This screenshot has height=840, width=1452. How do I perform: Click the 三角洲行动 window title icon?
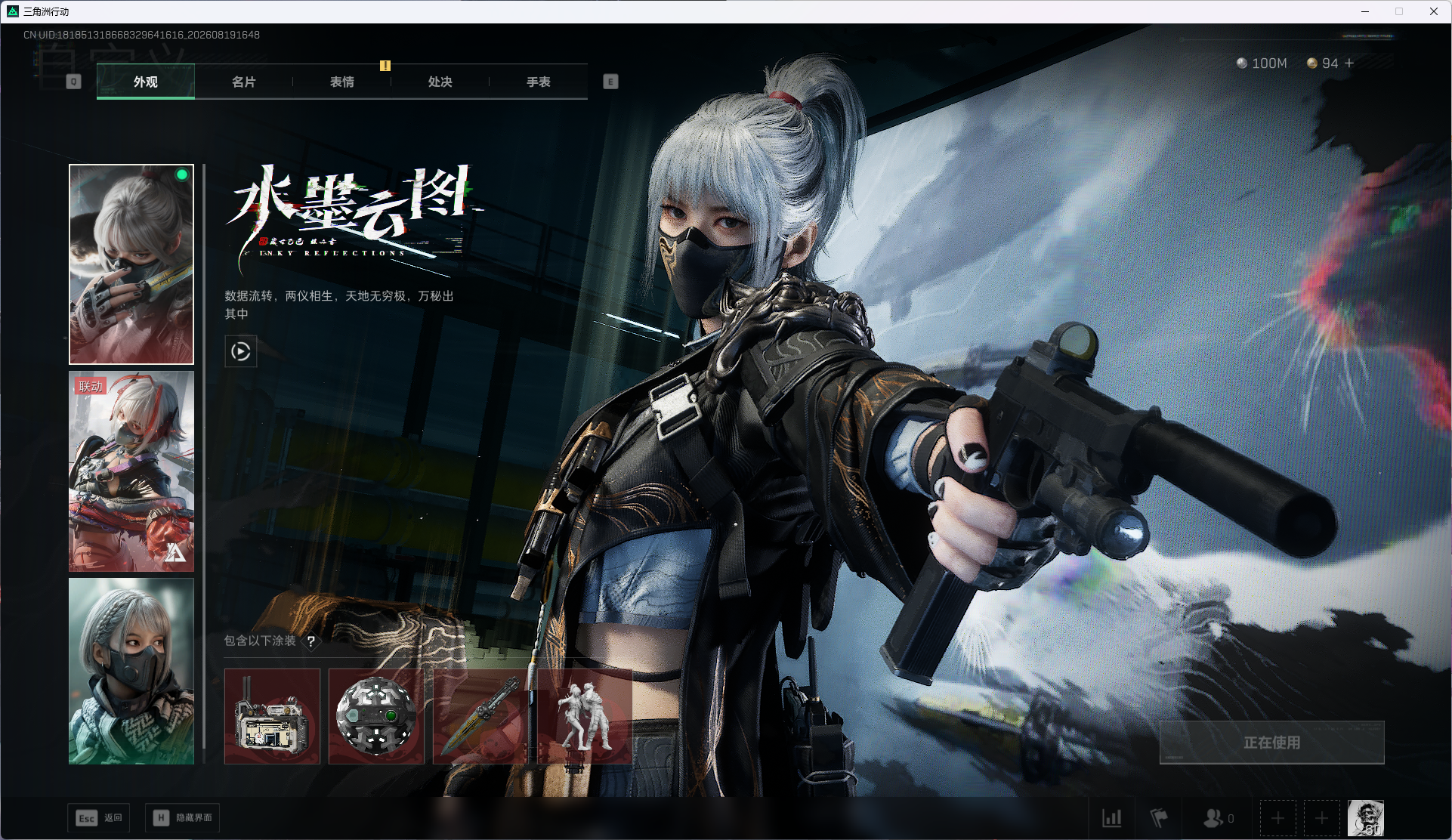click(12, 11)
